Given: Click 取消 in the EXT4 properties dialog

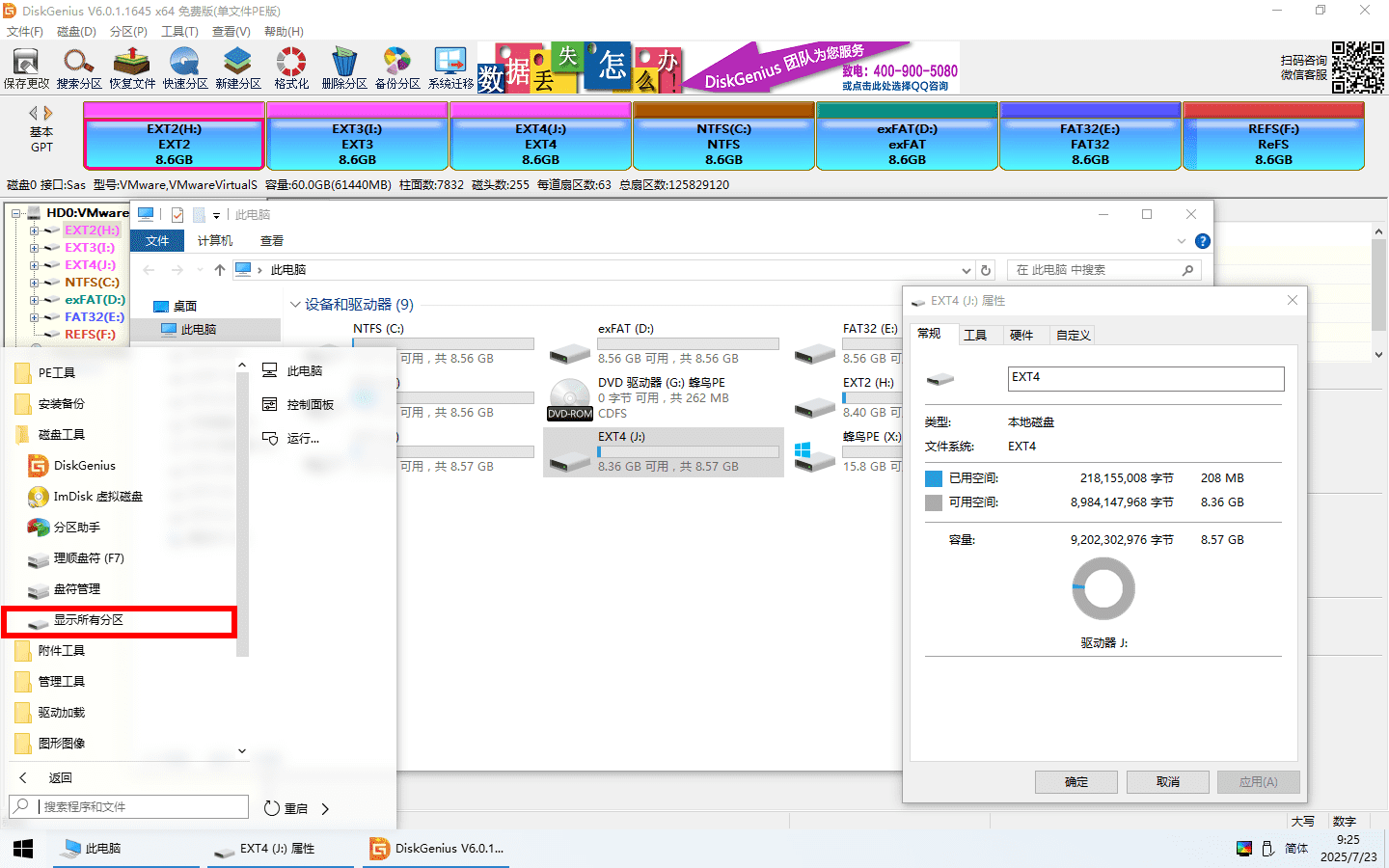Looking at the screenshot, I should click(x=1168, y=782).
